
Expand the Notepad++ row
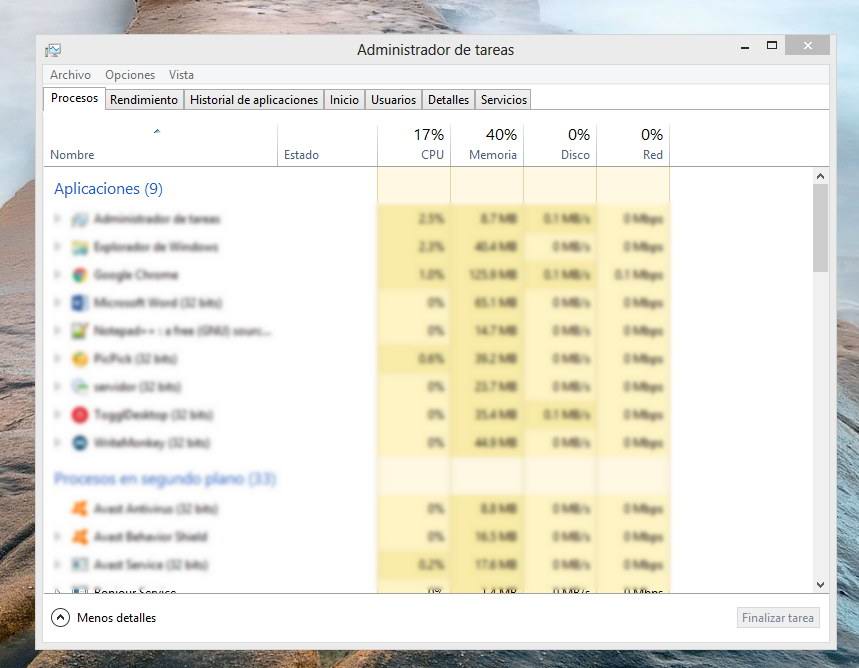tap(57, 330)
